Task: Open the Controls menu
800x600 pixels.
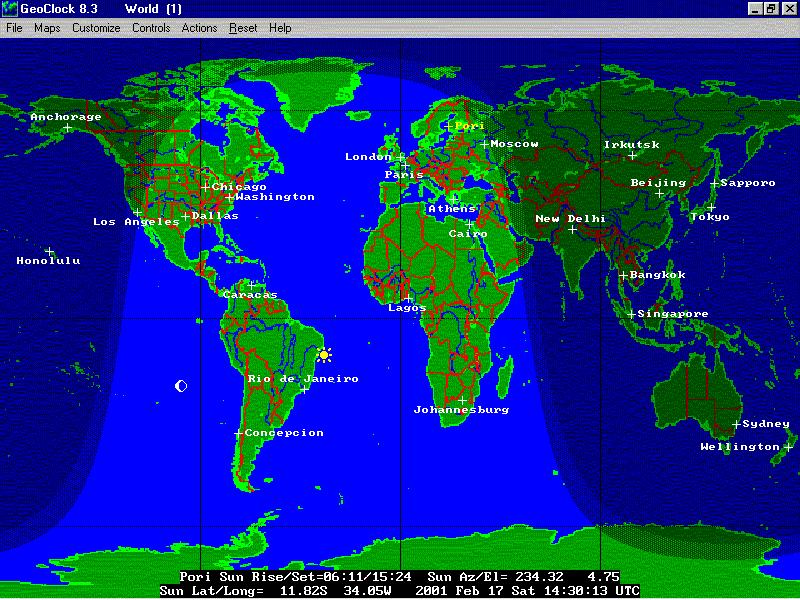Action: click(x=151, y=28)
